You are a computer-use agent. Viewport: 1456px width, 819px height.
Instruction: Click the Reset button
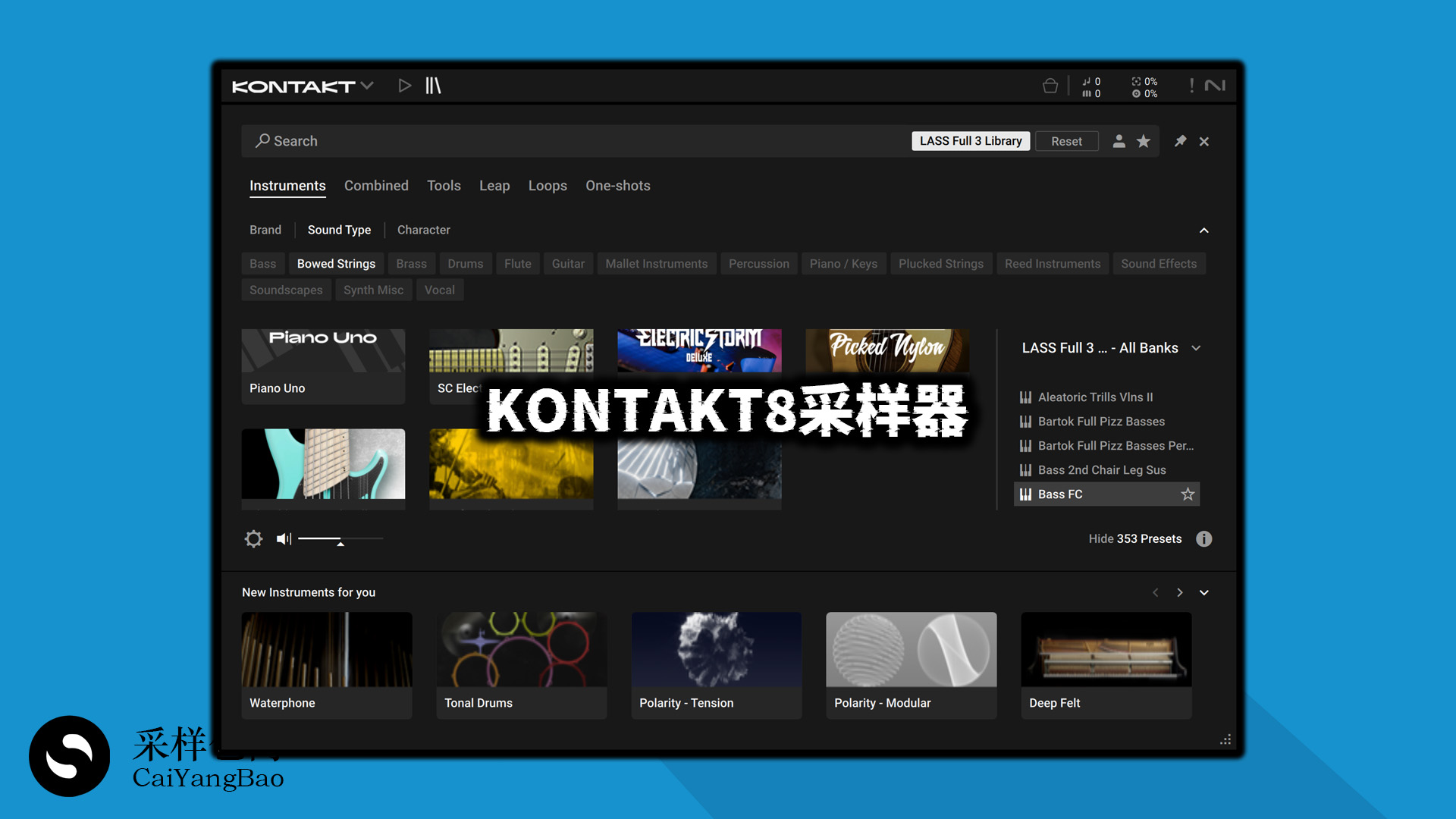(x=1066, y=141)
